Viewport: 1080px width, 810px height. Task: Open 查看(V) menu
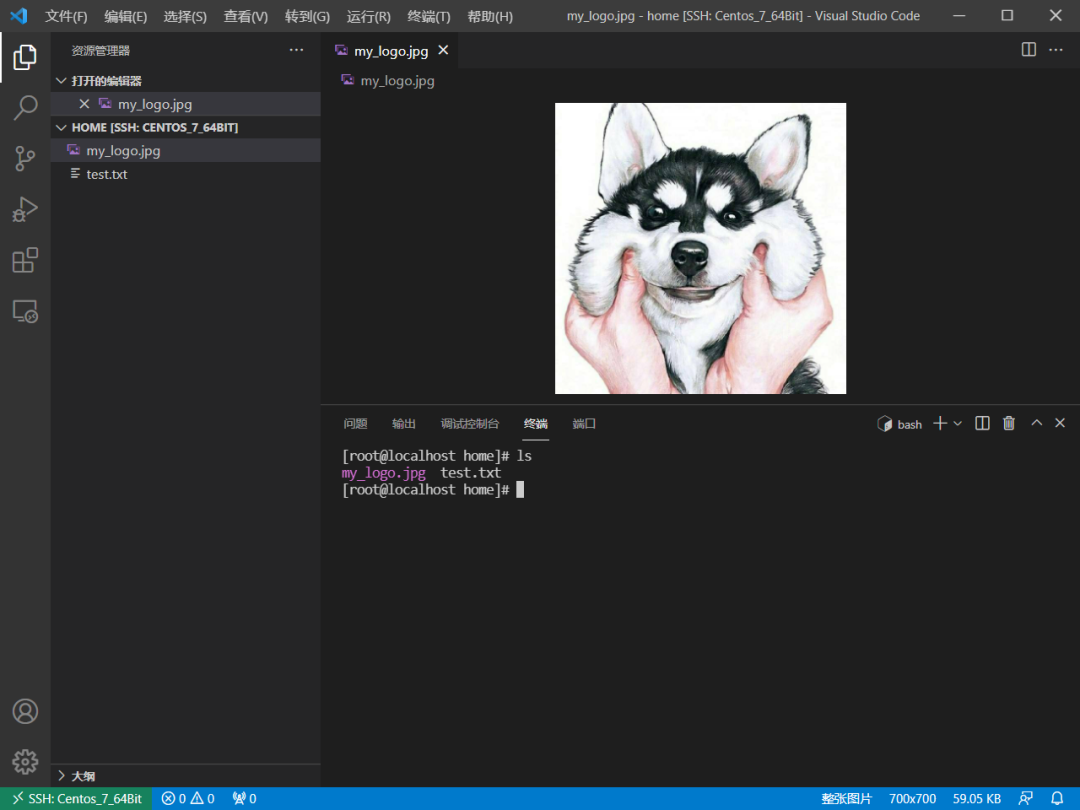(x=245, y=16)
